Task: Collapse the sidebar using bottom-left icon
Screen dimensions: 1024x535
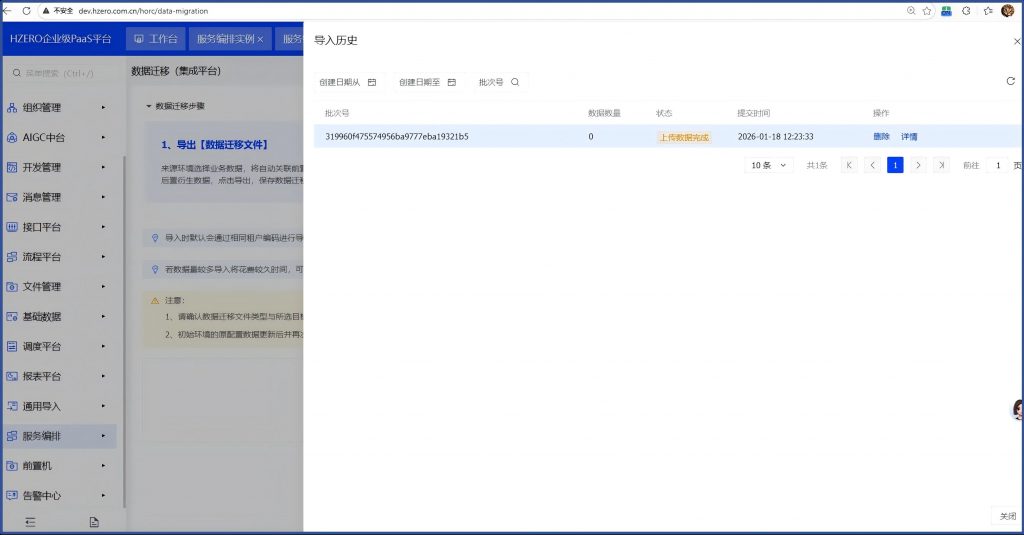Action: click(30, 522)
